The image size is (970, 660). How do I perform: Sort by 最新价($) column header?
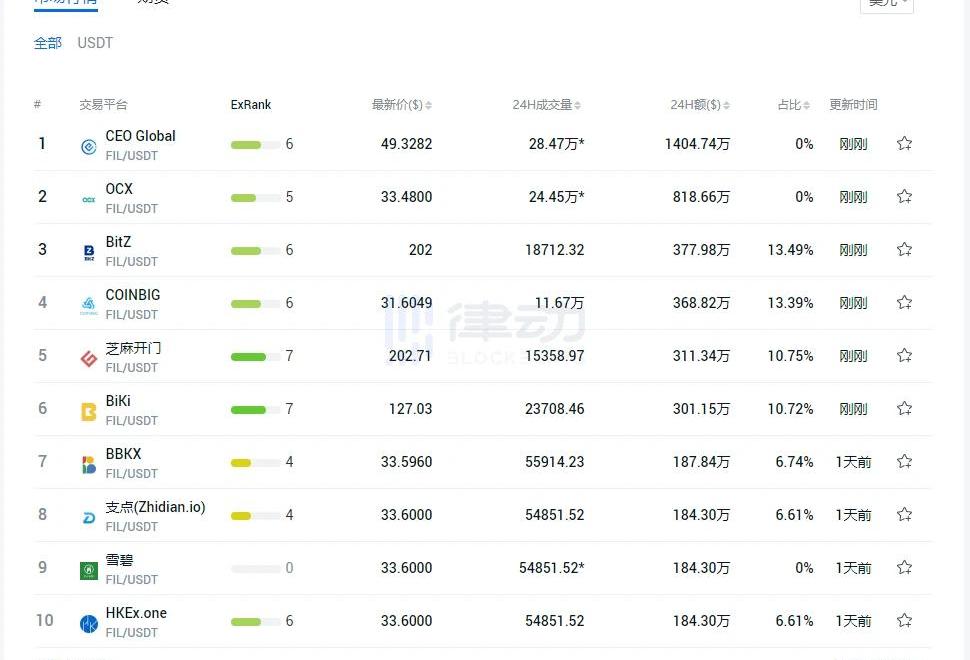[x=401, y=105]
